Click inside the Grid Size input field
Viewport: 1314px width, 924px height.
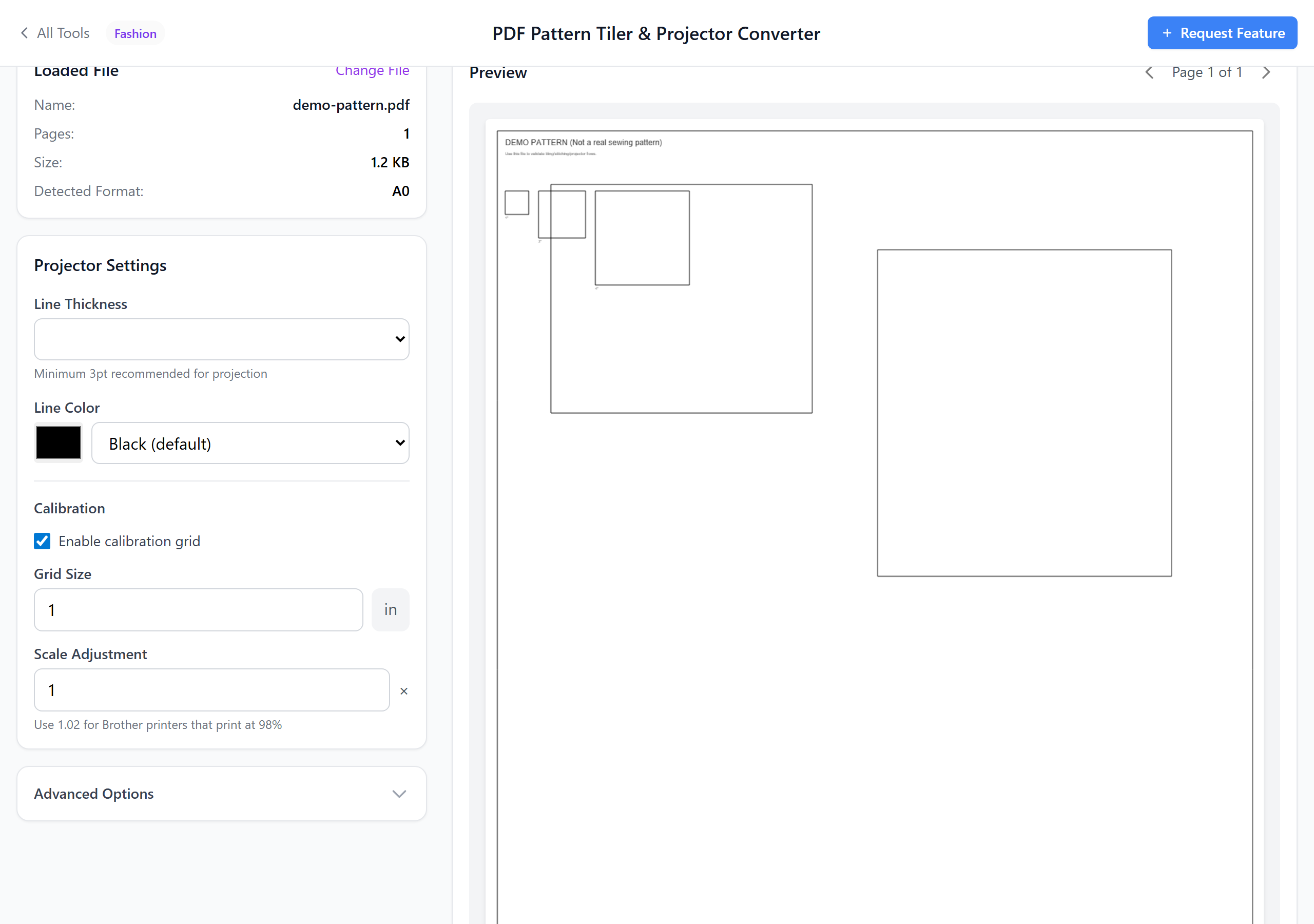[x=198, y=610]
